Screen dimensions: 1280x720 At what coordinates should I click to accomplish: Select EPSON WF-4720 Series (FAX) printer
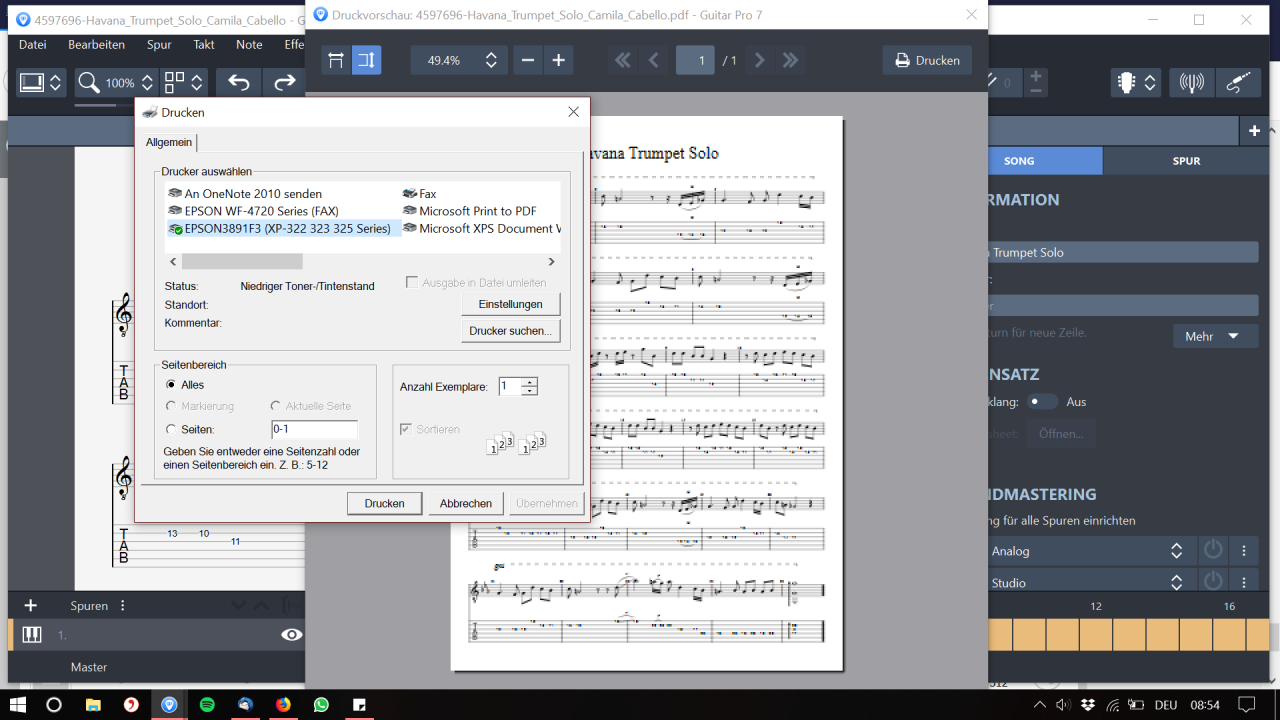[x=254, y=211]
